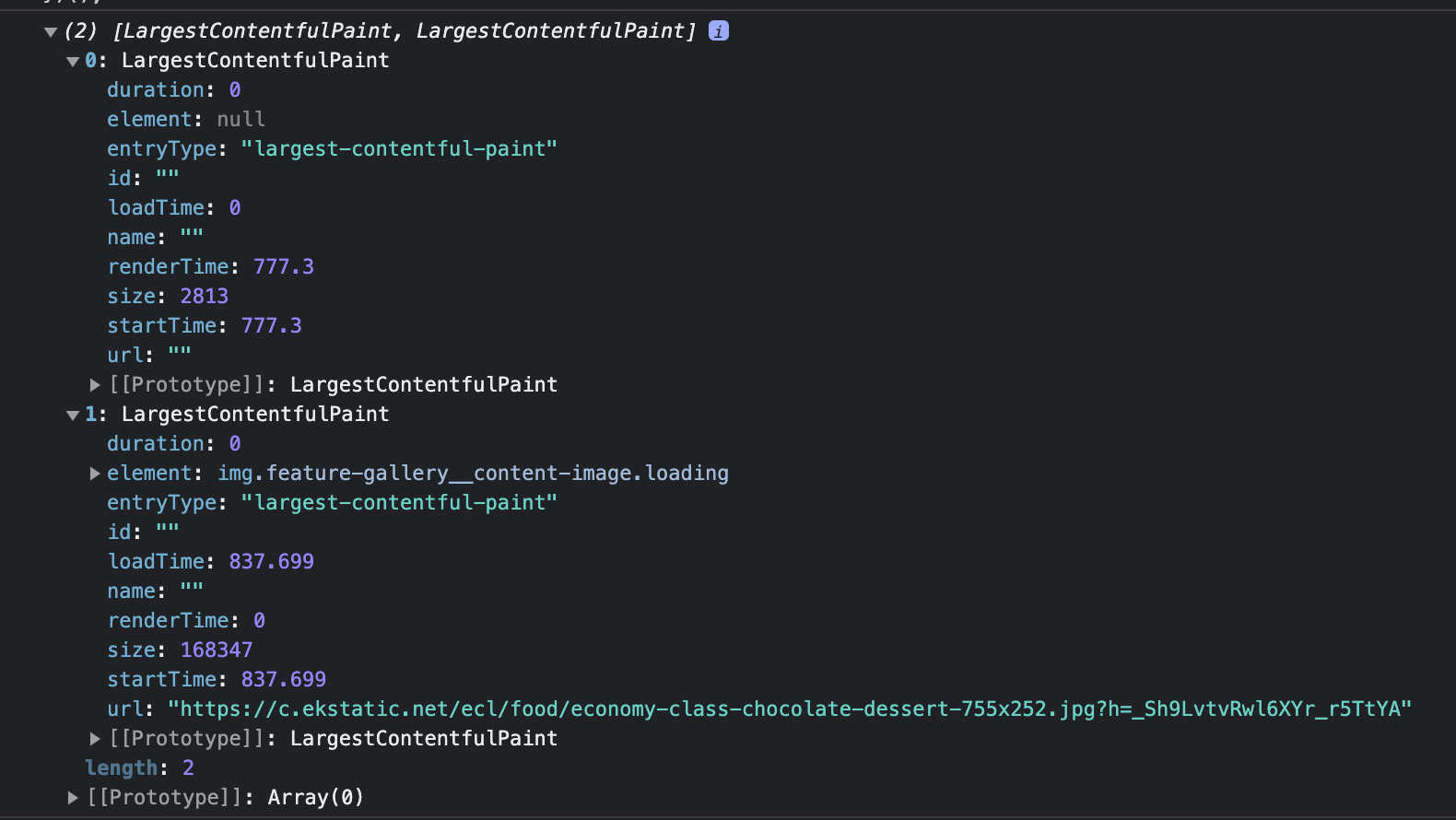Select entry 1 renderTime value 0
Screen dimensions: 1456x820
point(260,620)
